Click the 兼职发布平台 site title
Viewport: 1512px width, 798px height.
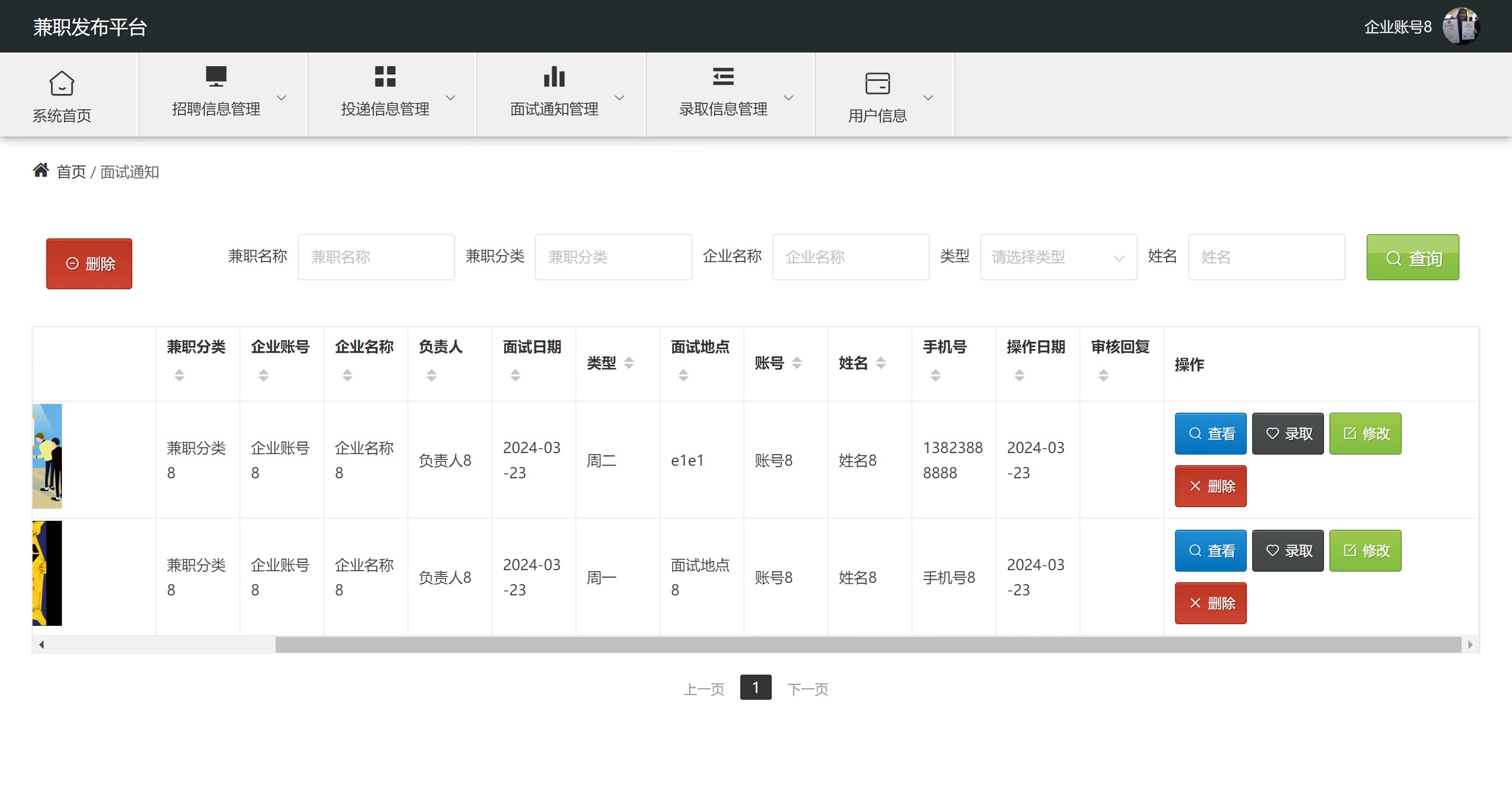tap(90, 27)
